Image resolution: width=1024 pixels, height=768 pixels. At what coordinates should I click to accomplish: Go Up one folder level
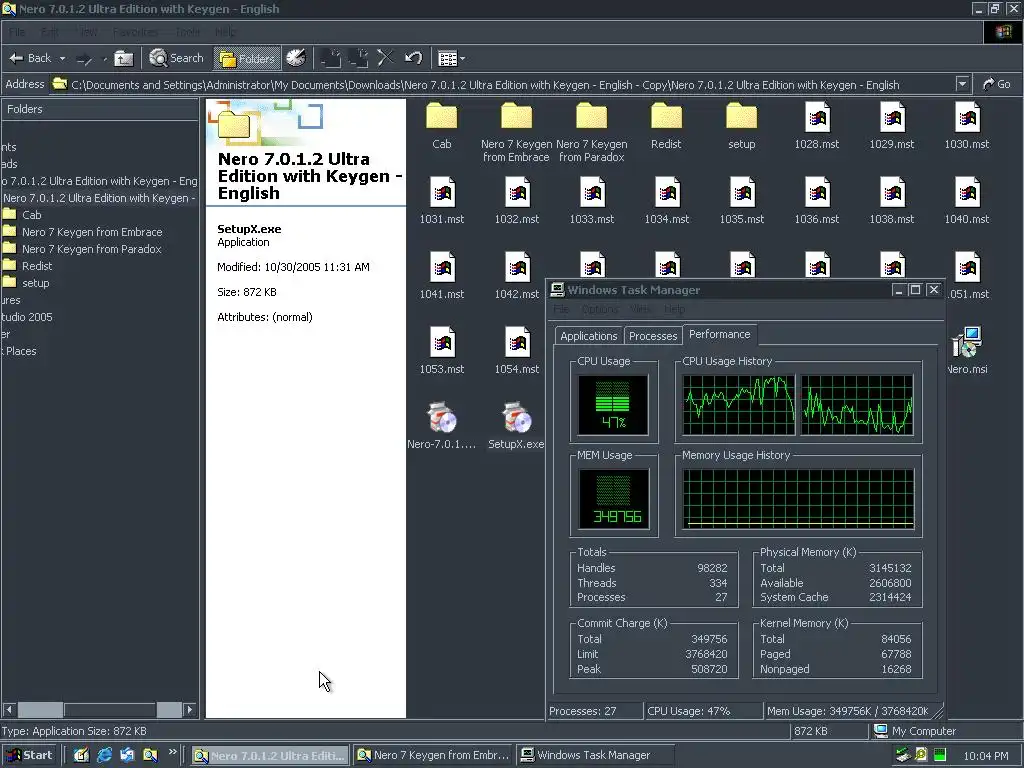point(123,58)
